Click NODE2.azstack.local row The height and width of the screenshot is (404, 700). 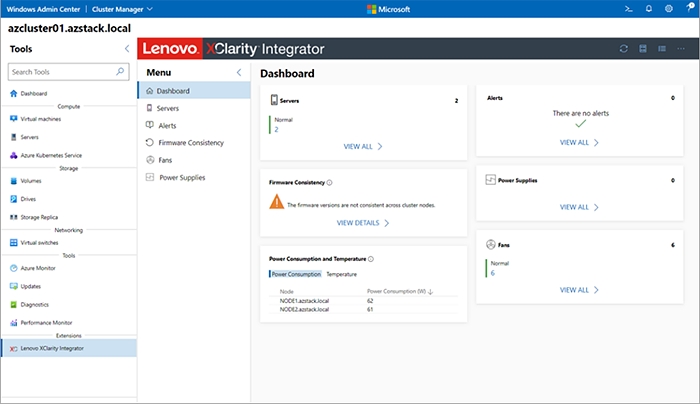(x=364, y=309)
